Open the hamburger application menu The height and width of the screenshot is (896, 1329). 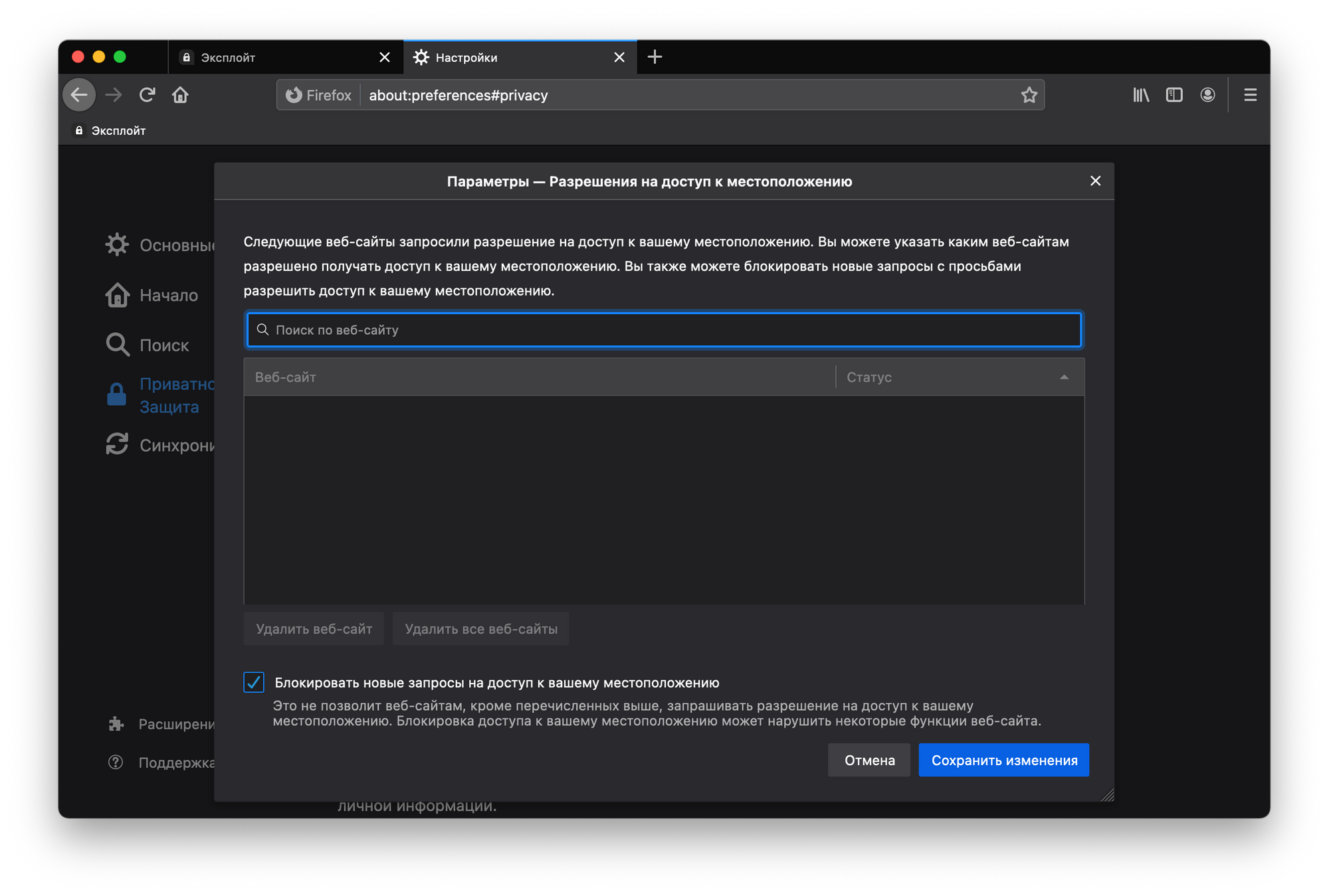click(1250, 95)
